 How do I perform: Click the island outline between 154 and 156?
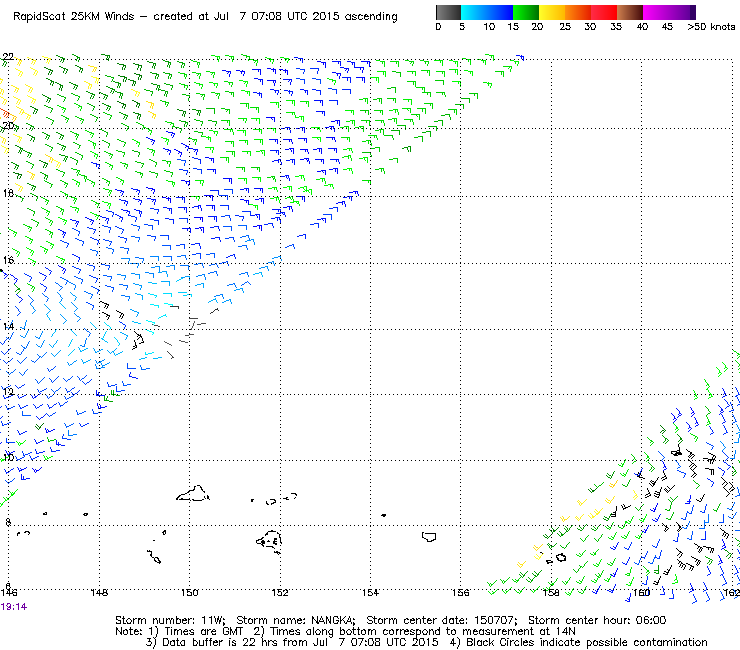429,537
